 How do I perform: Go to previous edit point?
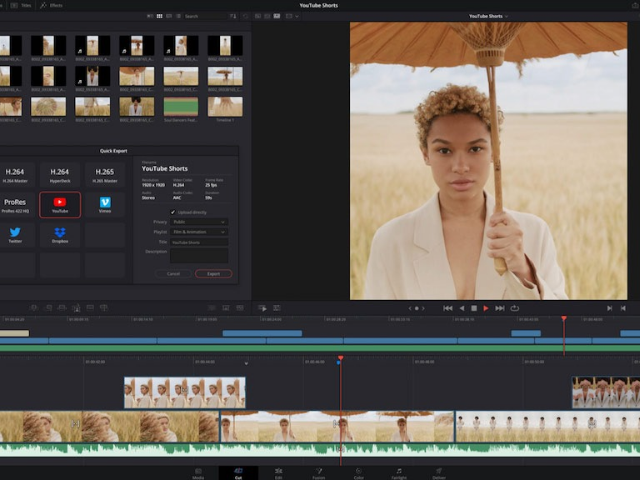[x=623, y=308]
